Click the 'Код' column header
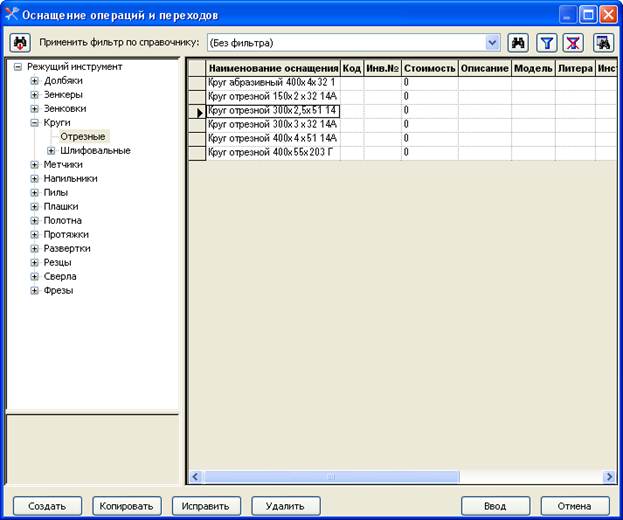Image resolution: width=623 pixels, height=520 pixels. 352,68
